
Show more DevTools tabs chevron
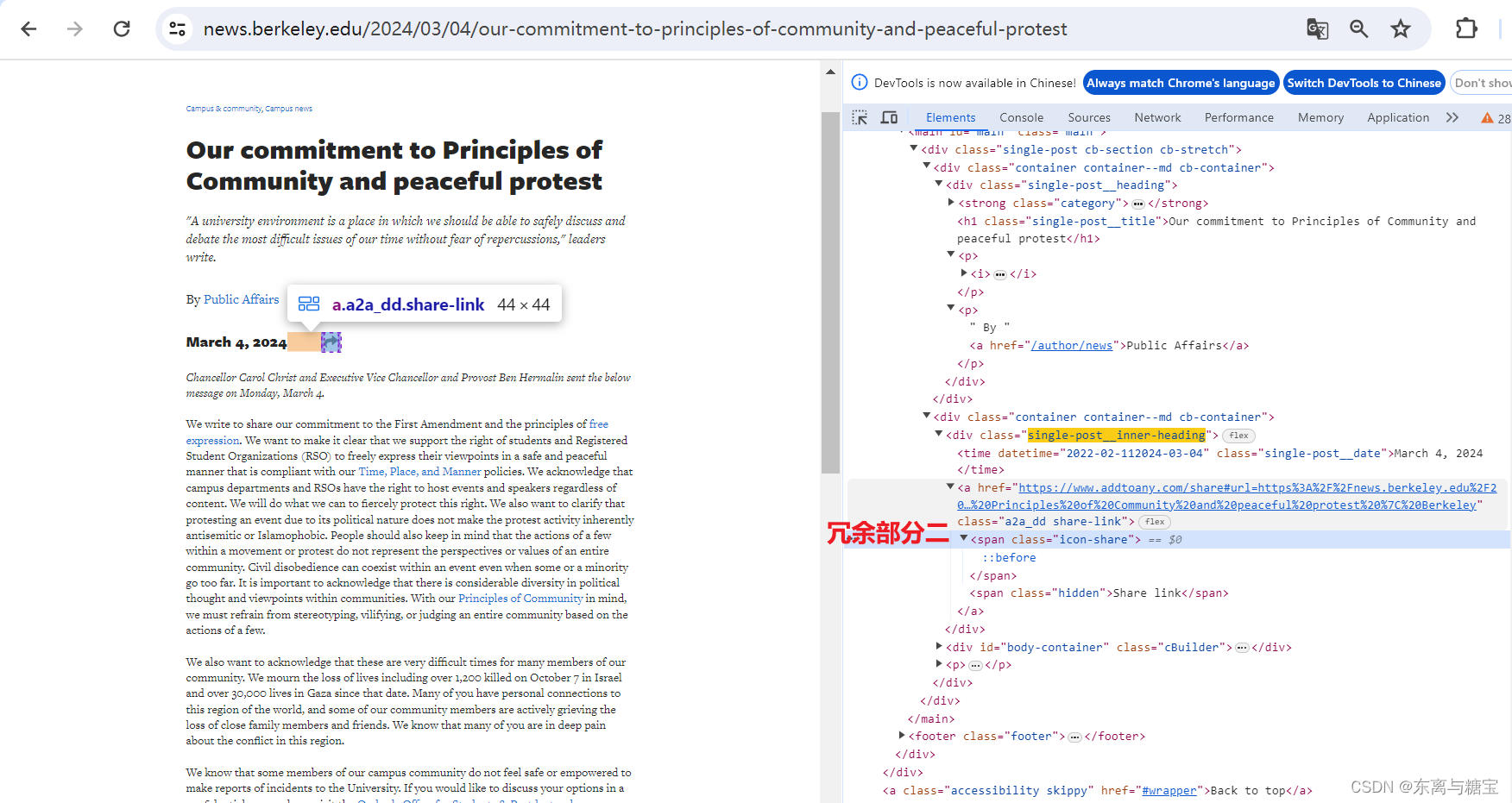[x=1452, y=117]
